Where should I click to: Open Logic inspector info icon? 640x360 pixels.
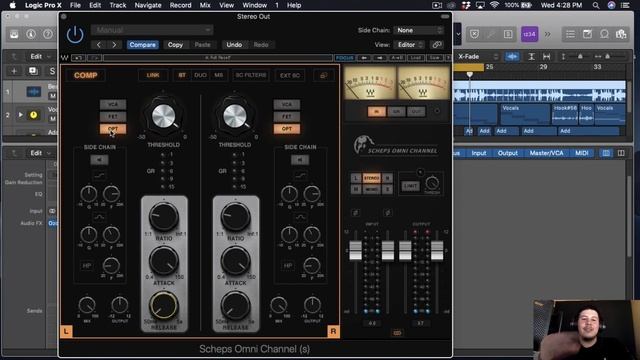[31, 34]
